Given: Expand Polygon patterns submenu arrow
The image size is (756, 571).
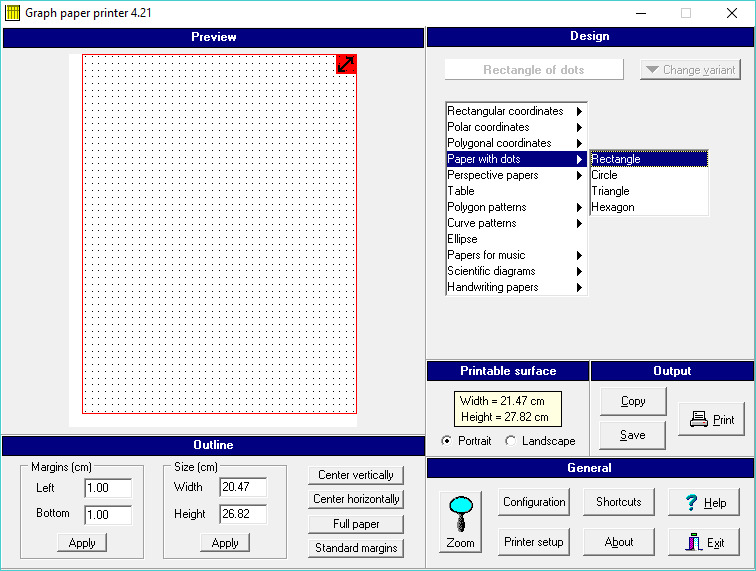Looking at the screenshot, I should pos(579,207).
